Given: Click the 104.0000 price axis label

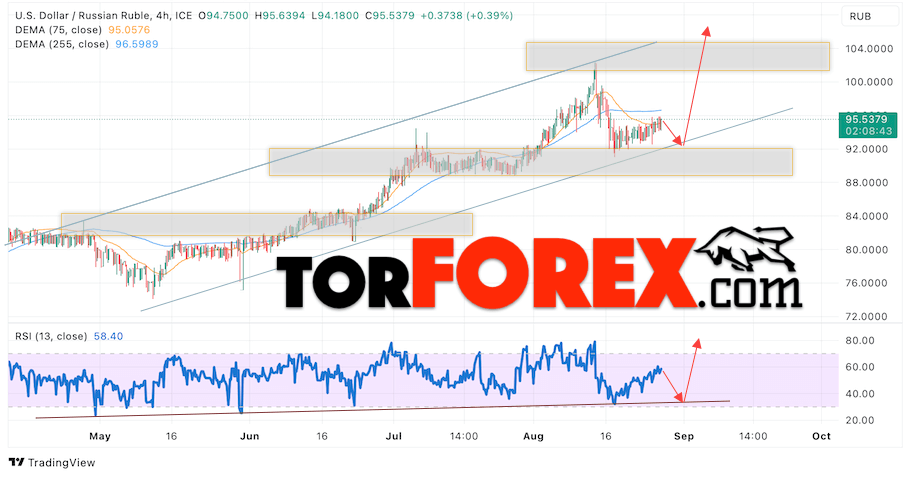Looking at the screenshot, I should pyautogui.click(x=869, y=49).
